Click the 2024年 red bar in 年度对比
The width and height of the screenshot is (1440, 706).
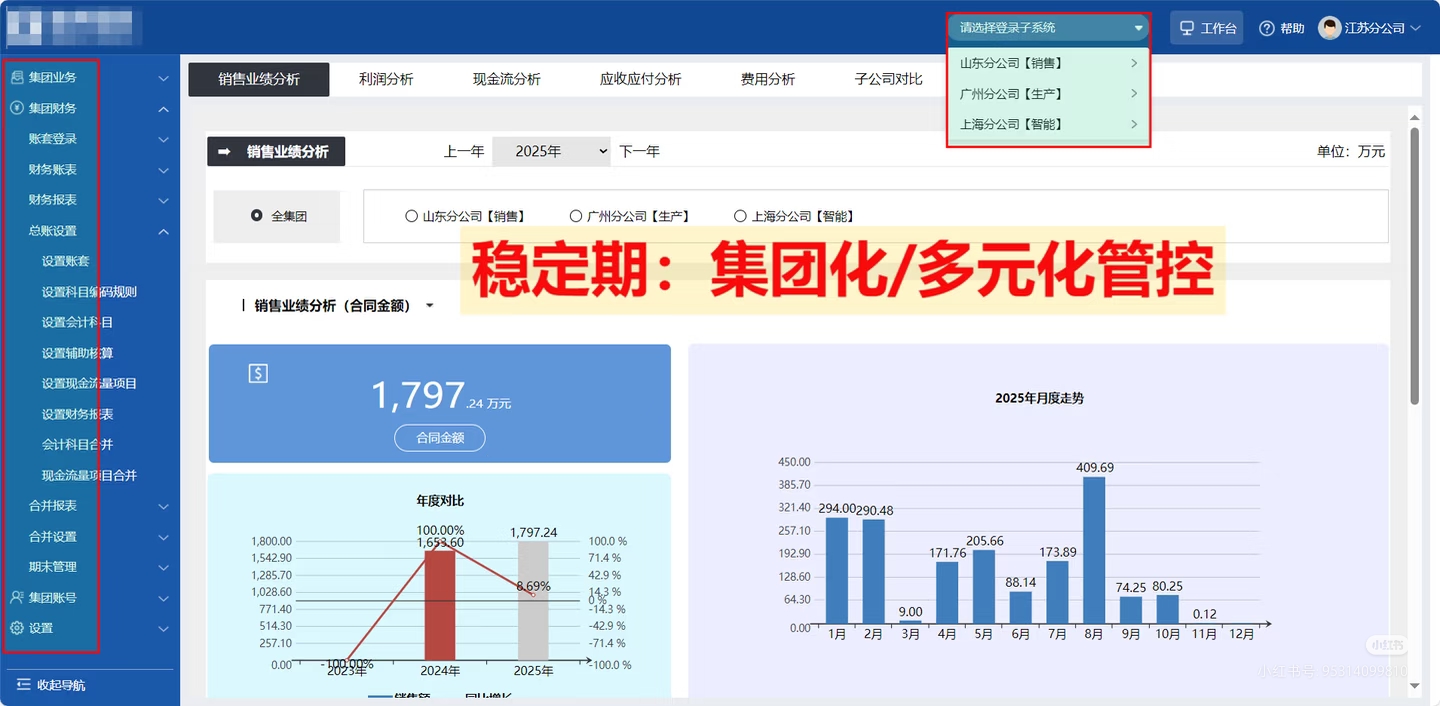coord(440,605)
